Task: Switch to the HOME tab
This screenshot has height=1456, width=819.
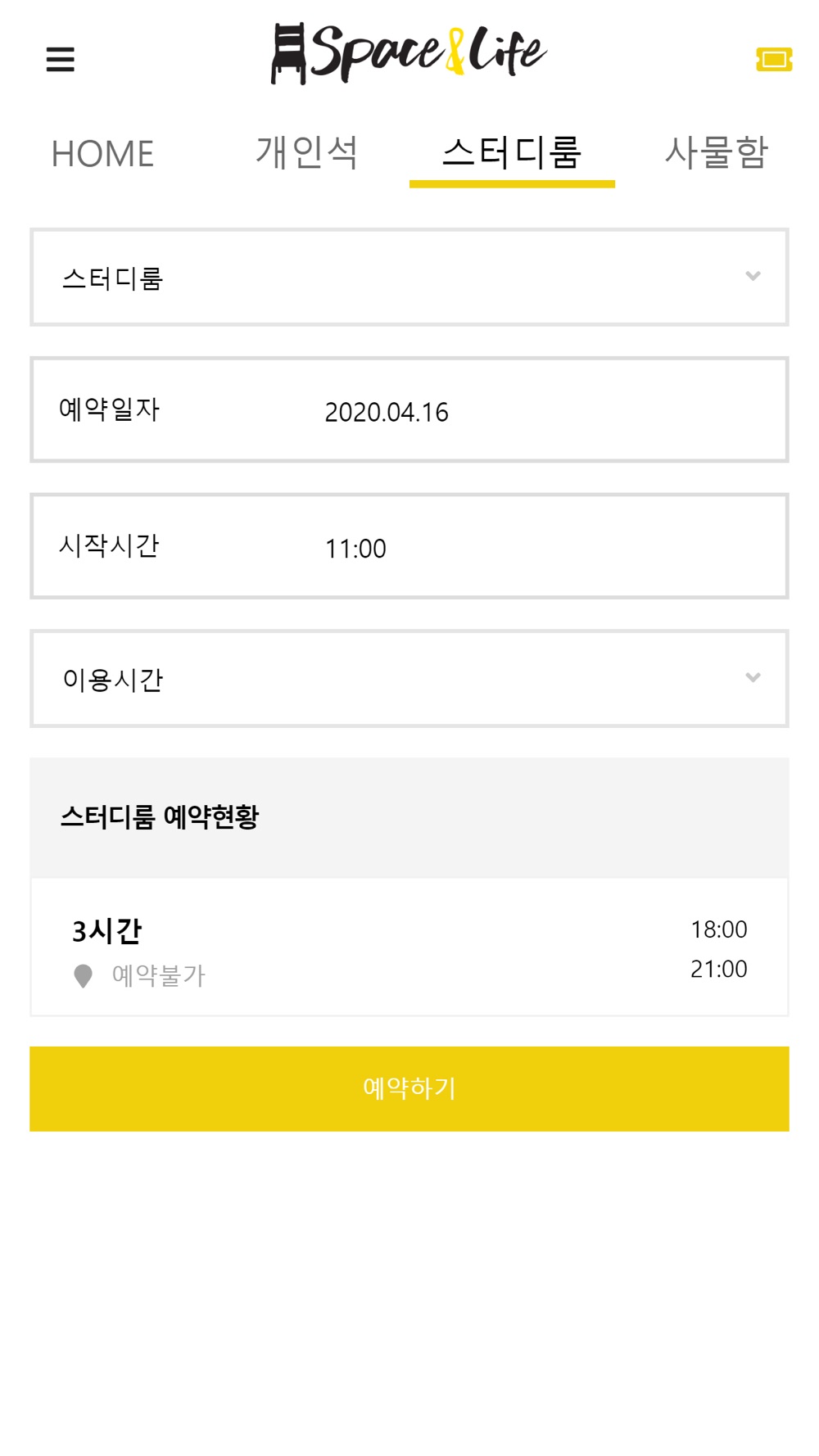Action: coord(102,154)
